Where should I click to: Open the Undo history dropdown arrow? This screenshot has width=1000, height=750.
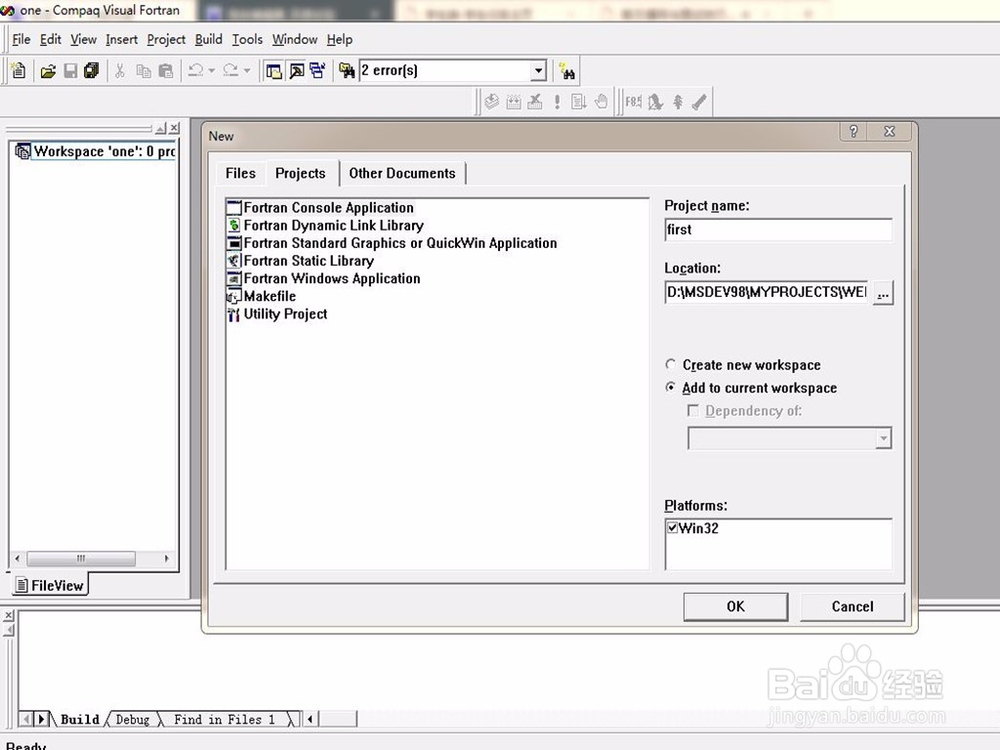pyautogui.click(x=212, y=71)
